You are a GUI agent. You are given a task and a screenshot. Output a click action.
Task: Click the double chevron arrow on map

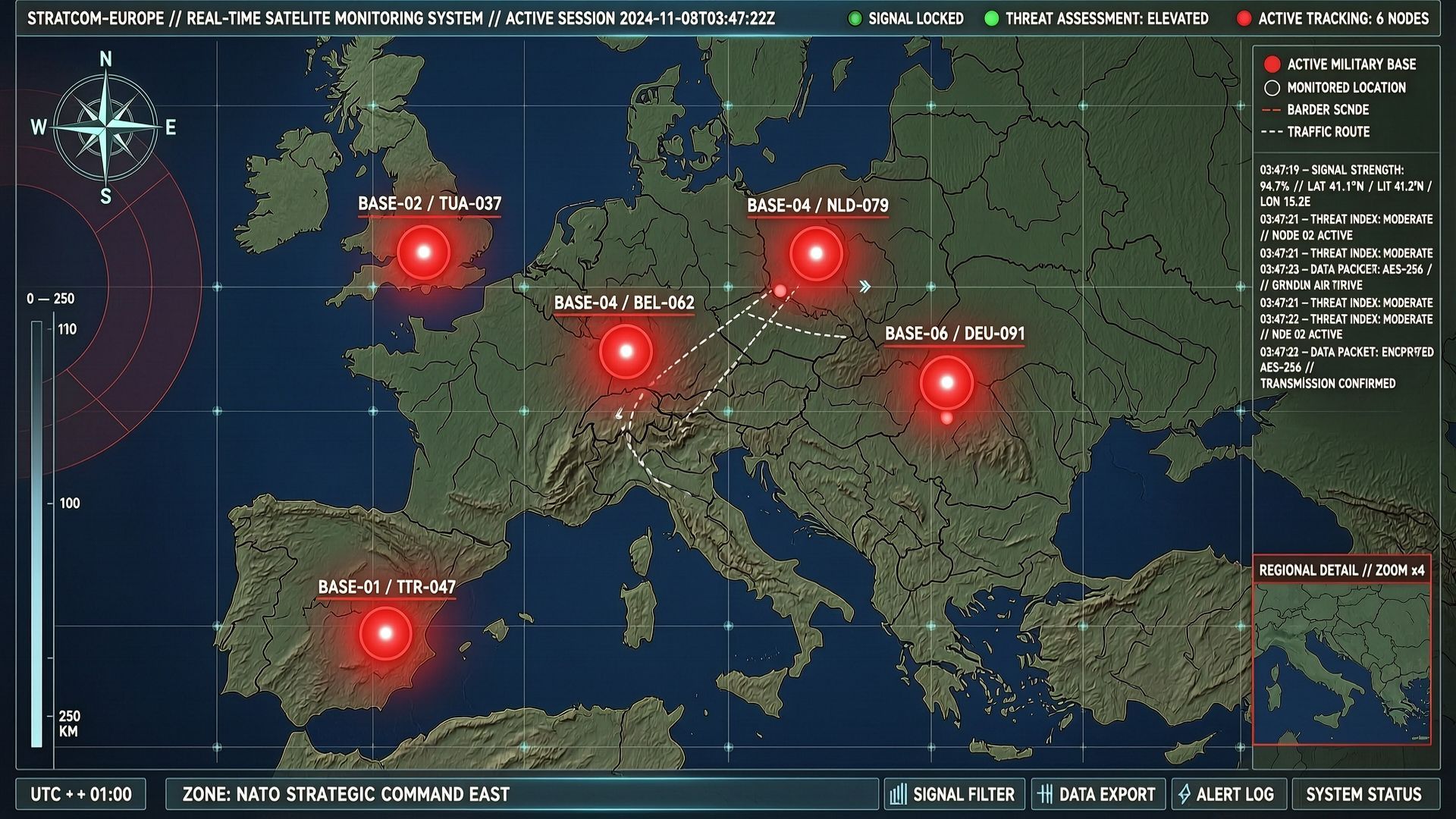[864, 287]
